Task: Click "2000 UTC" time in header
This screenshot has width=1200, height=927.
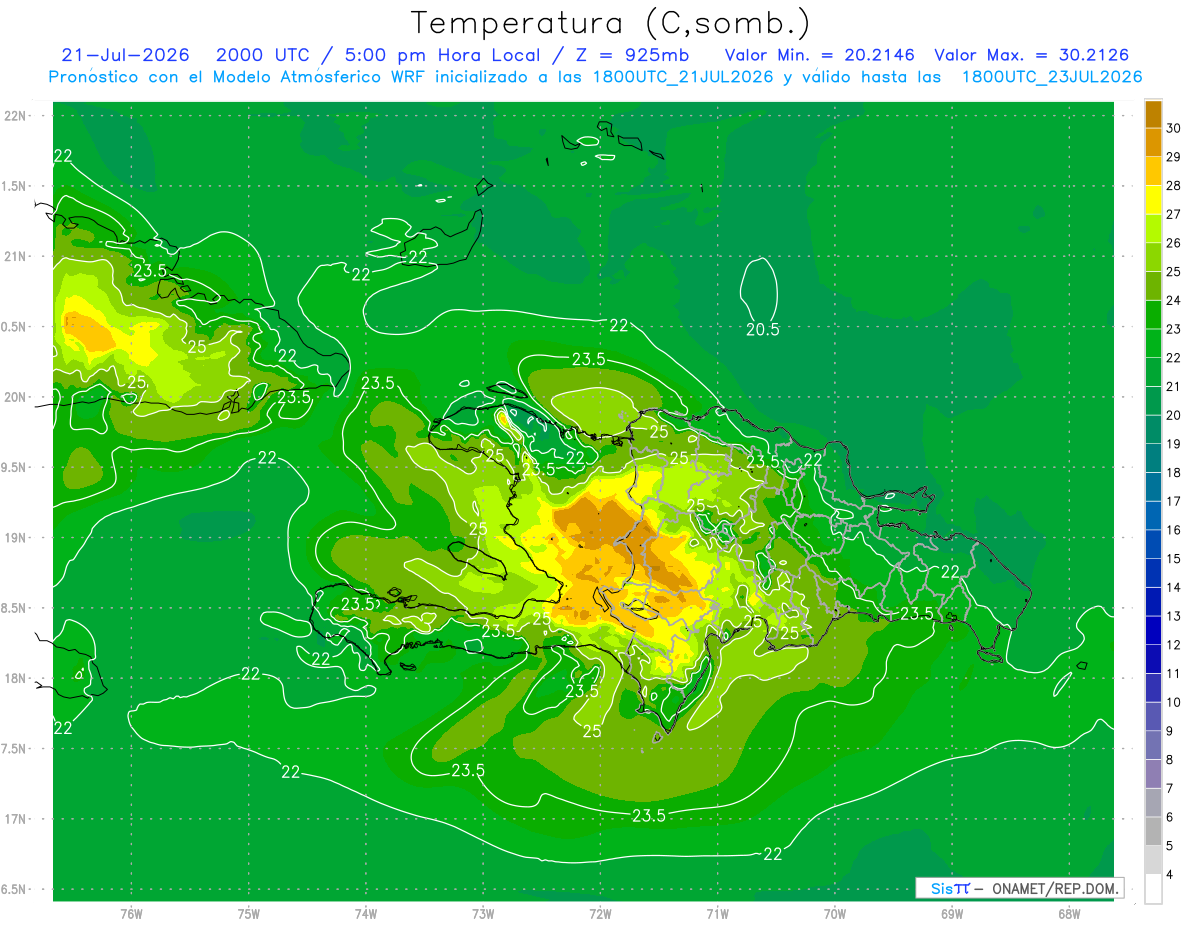Action: click(x=264, y=55)
